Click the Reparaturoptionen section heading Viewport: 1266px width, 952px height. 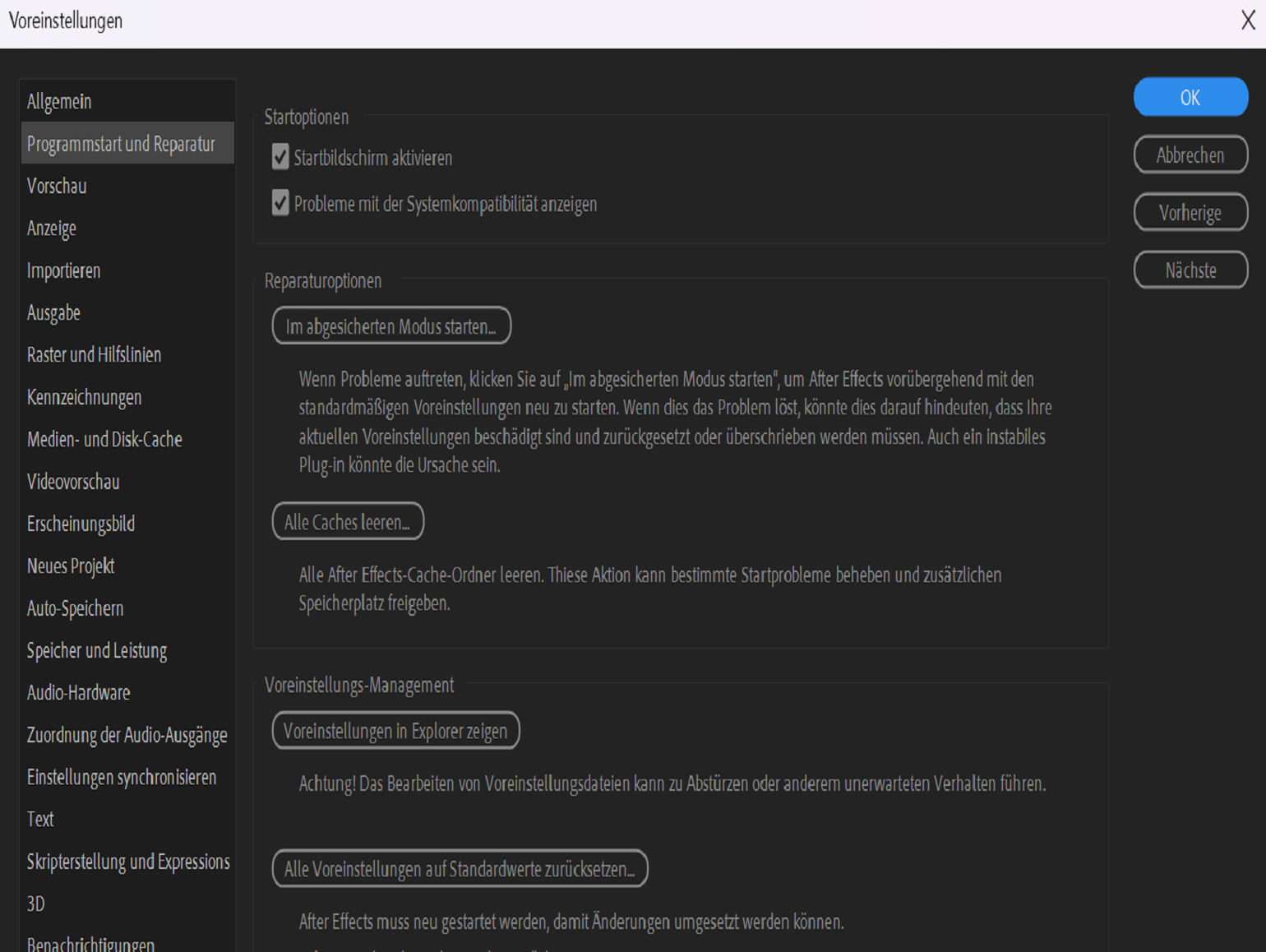tap(323, 280)
